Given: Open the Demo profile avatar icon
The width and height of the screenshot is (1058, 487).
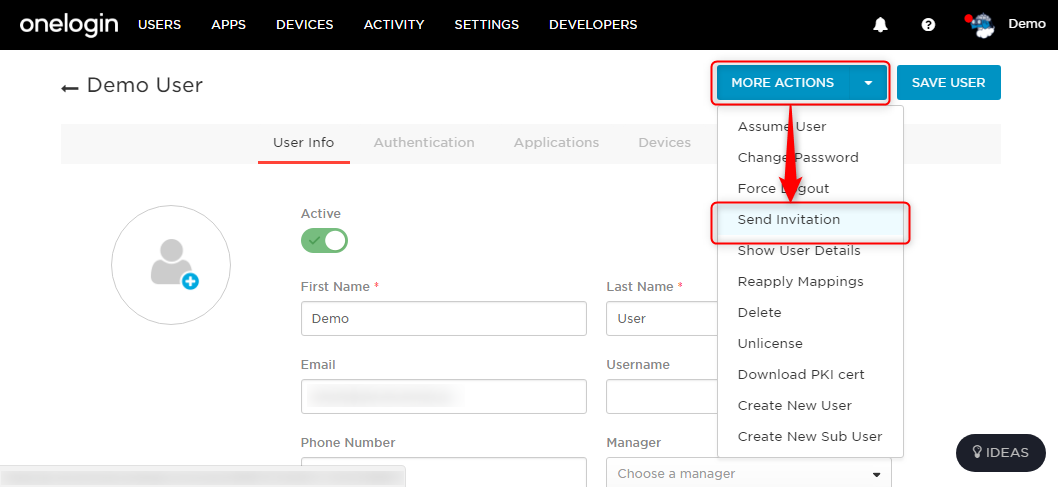Looking at the screenshot, I should [981, 25].
